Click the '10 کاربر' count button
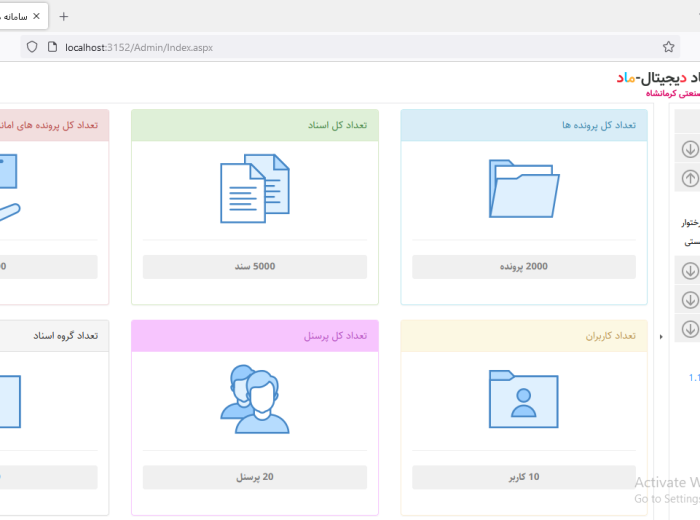This screenshot has width=700, height=520. point(523,477)
